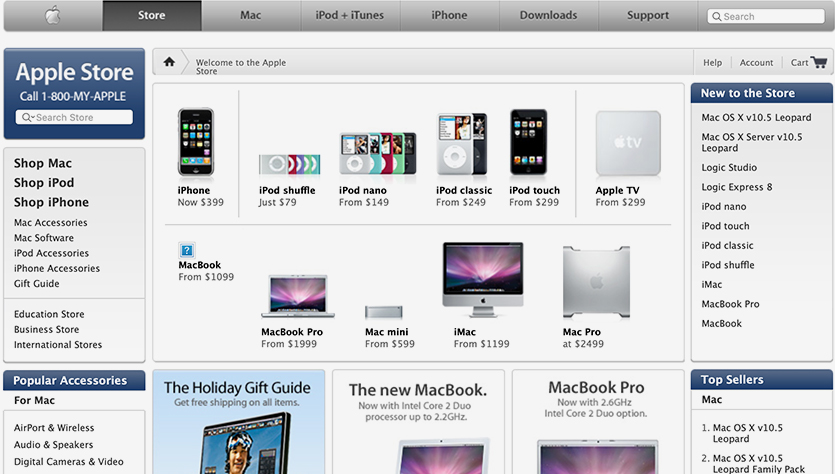Viewport: 835px width, 474px height.
Task: Open Audio & Speakers accessories link
Action: pos(53,445)
